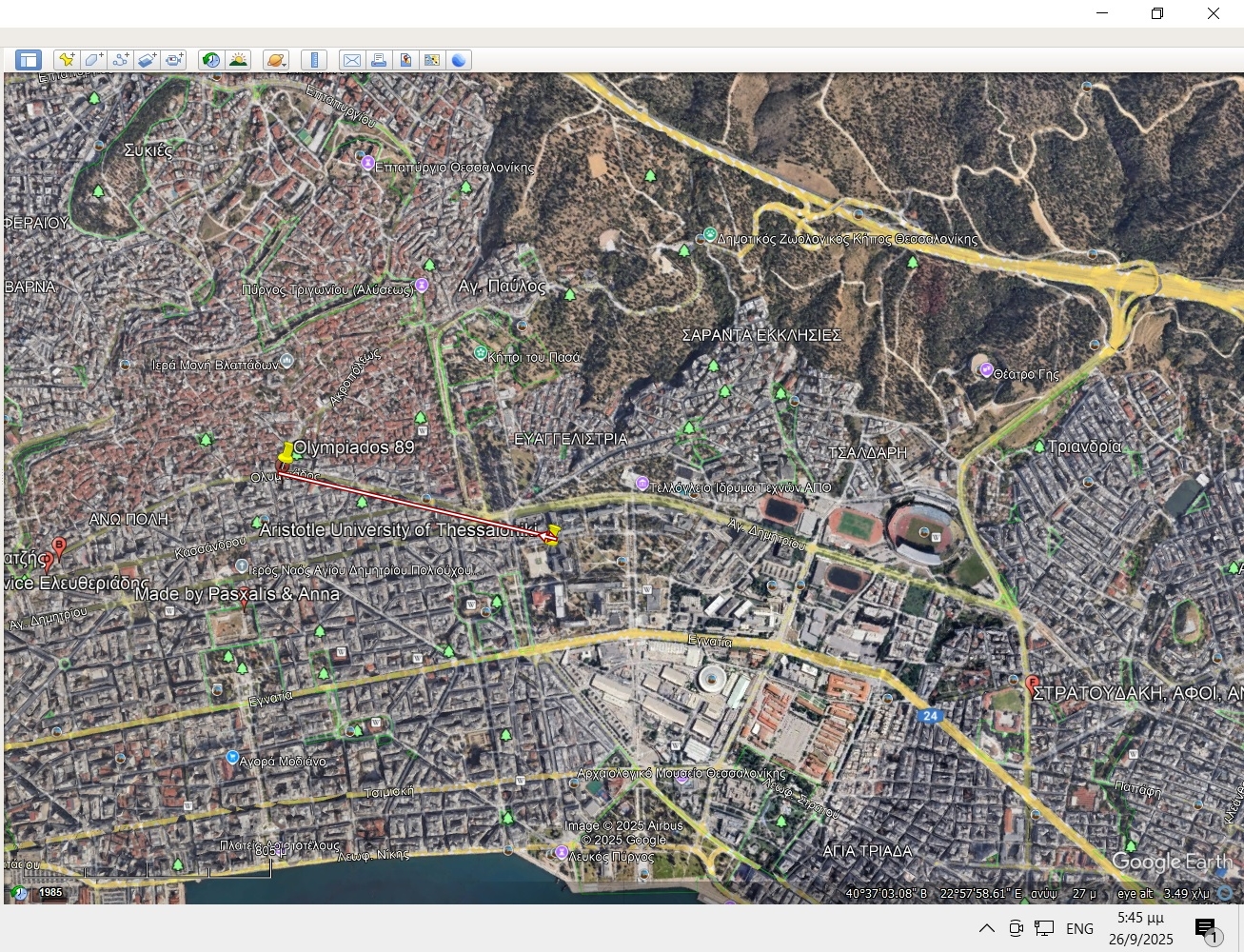This screenshot has width=1244, height=952.
Task: Click the Θέατρο Γης place label
Action: point(1026,374)
